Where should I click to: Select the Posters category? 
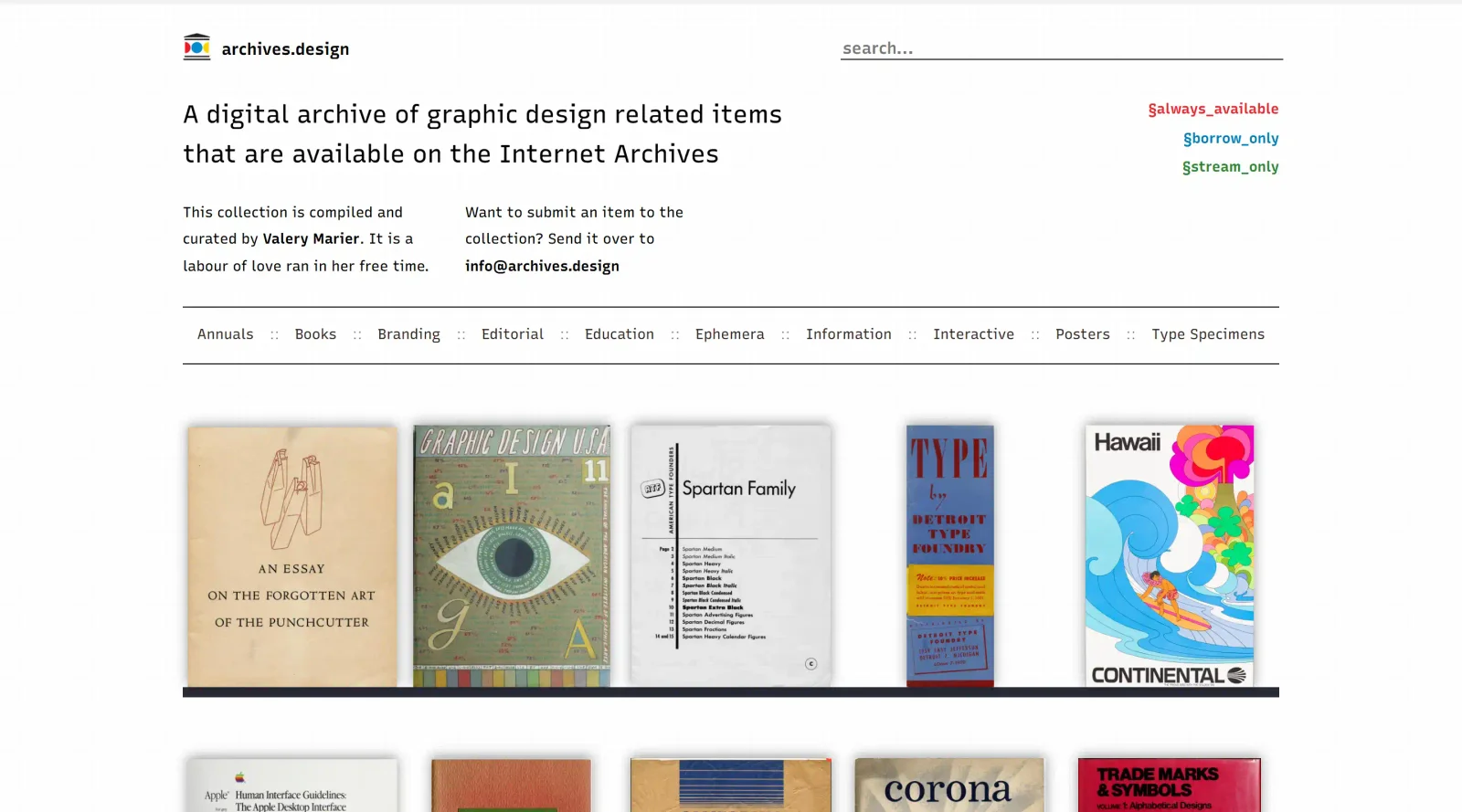tap(1083, 334)
